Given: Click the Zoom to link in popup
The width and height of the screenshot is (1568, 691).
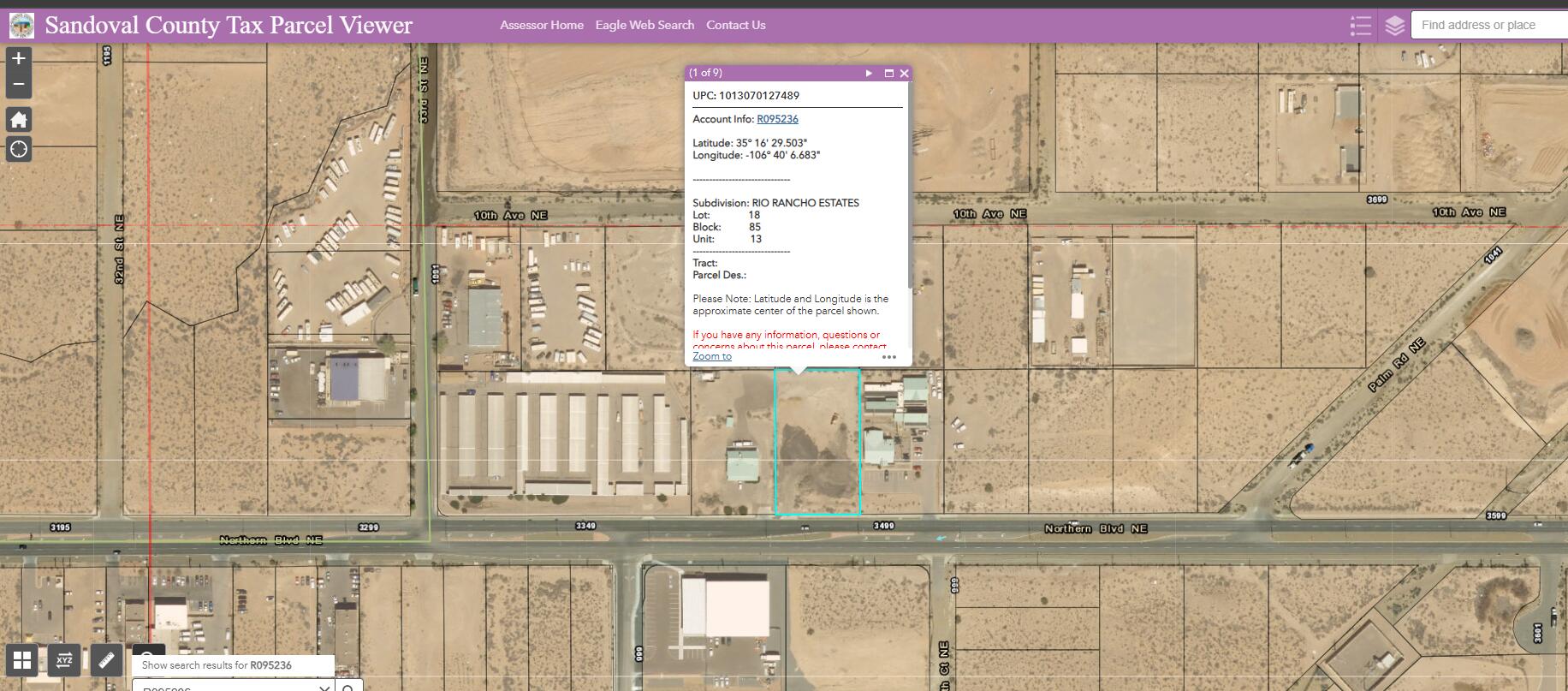Looking at the screenshot, I should pyautogui.click(x=712, y=356).
